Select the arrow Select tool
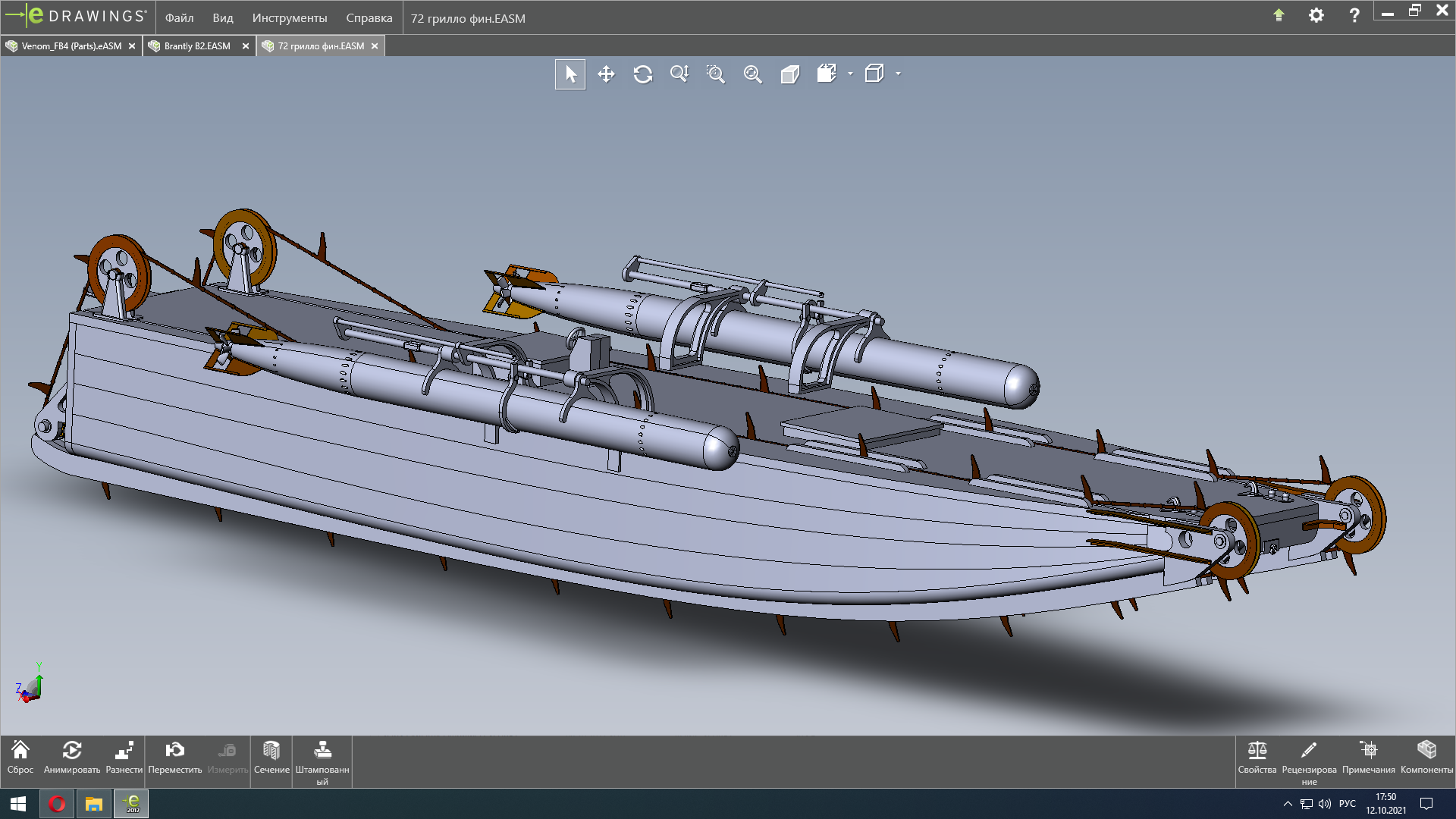The height and width of the screenshot is (819, 1456). coord(570,74)
